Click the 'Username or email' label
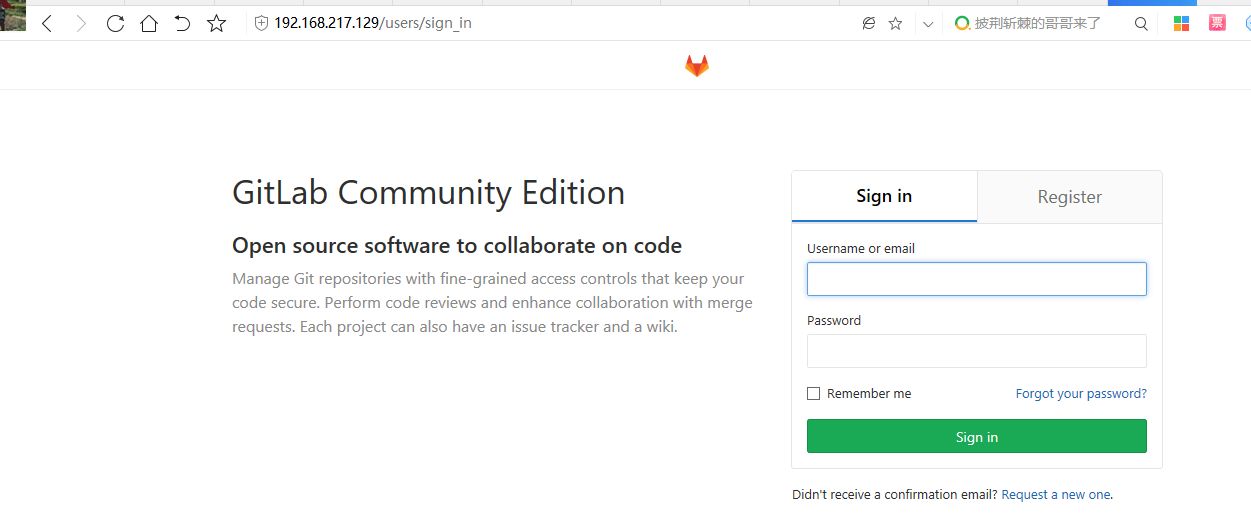Image resolution: width=1251 pixels, height=528 pixels. [861, 249]
